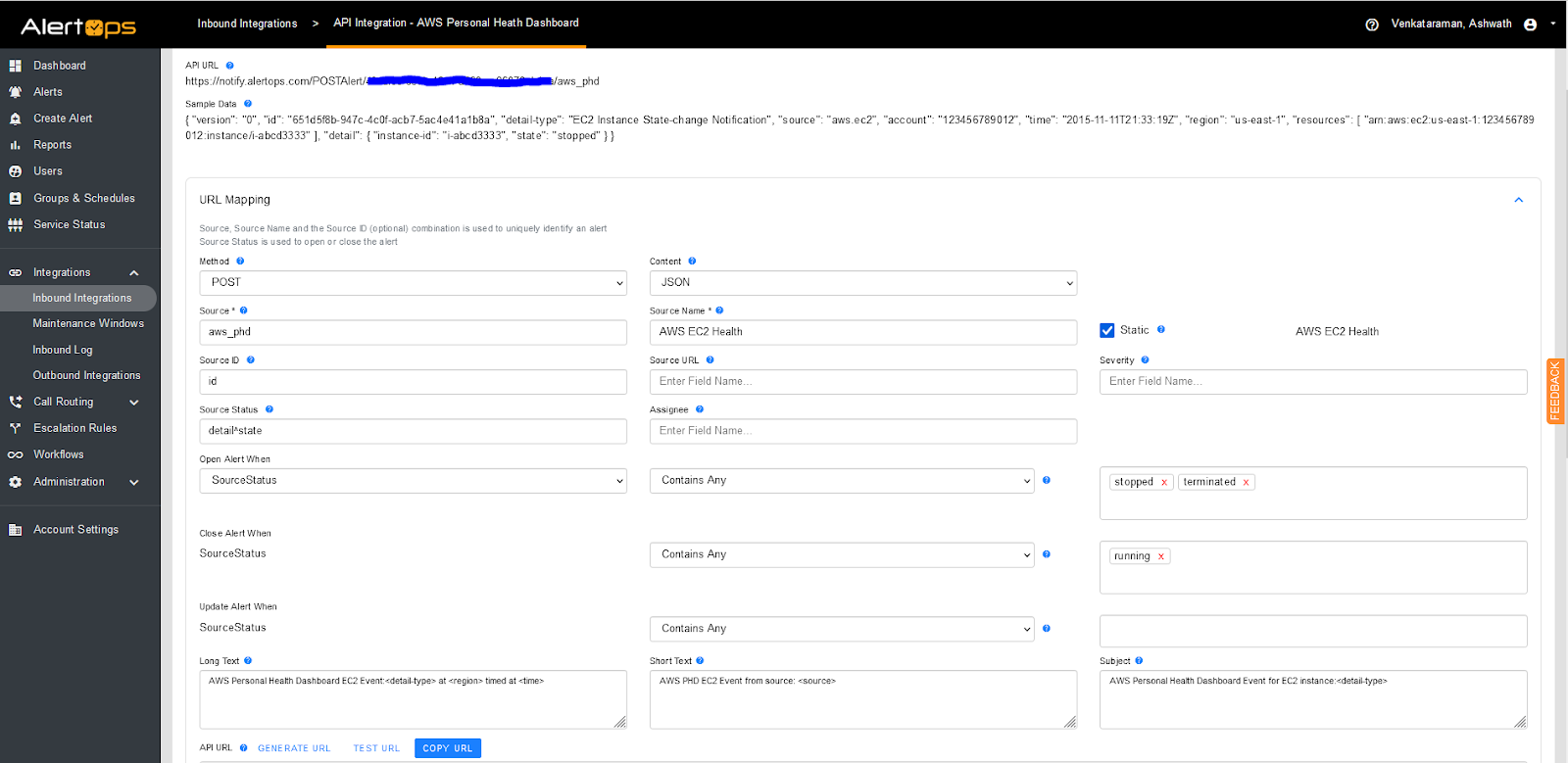This screenshot has height=763, width=1568.
Task: Click the Severity input field
Action: point(1312,382)
